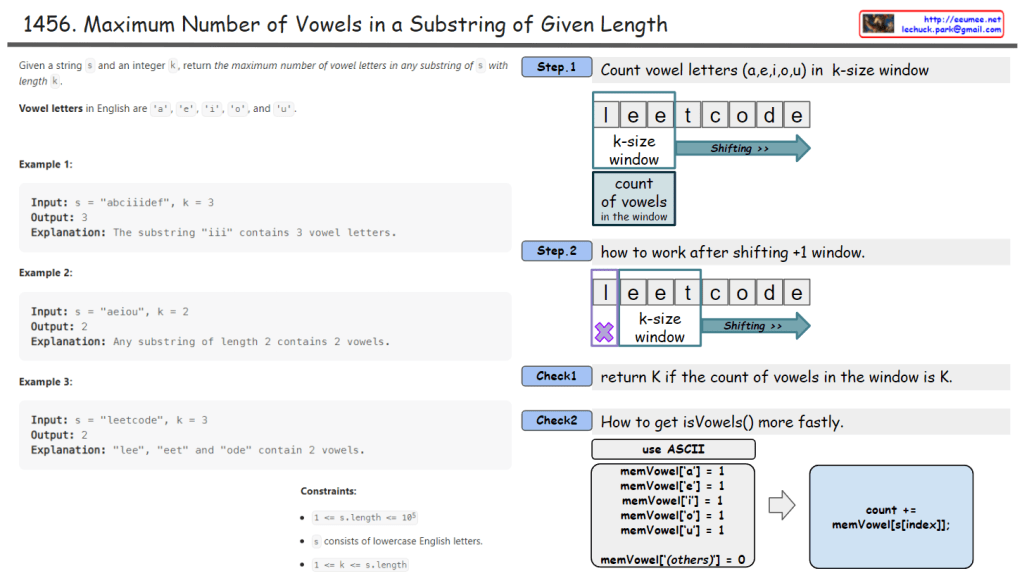The width and height of the screenshot is (1022, 583).
Task: Click the 'k-size window' label under Step 1
Action: click(x=633, y=150)
